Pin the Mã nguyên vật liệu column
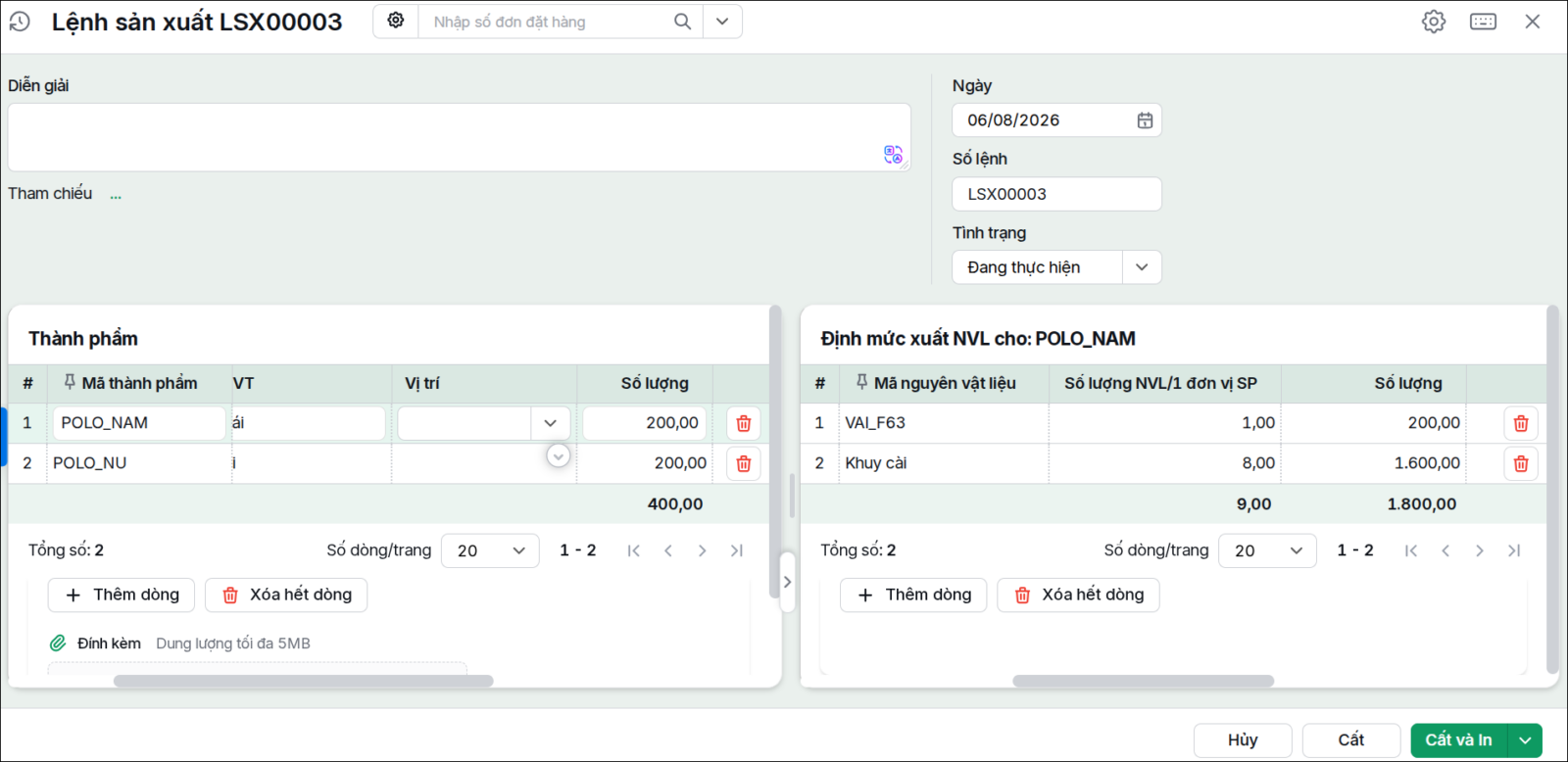This screenshot has width=1568, height=762. [861, 382]
